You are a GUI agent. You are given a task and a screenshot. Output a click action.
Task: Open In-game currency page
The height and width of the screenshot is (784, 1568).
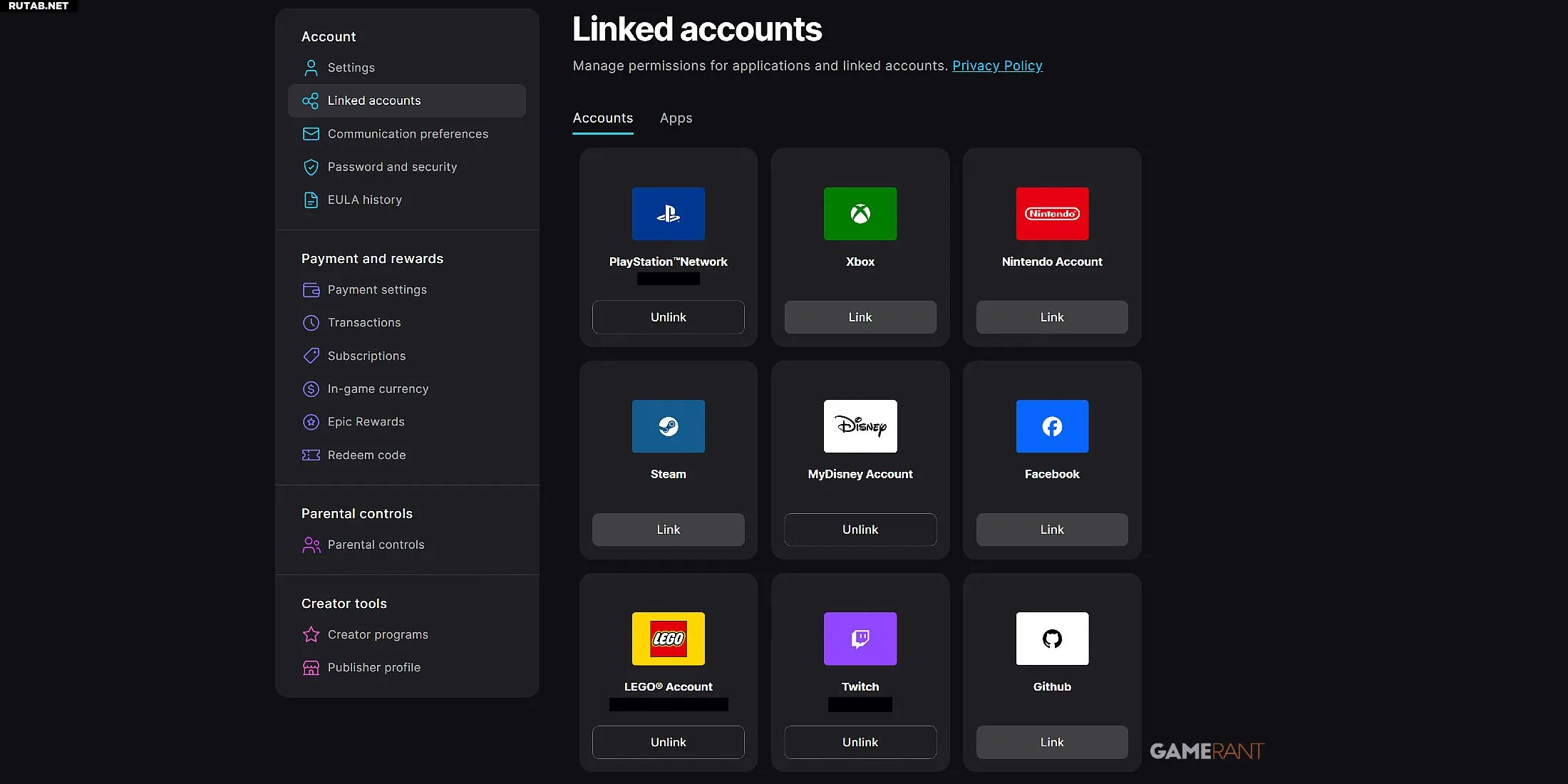coord(406,389)
